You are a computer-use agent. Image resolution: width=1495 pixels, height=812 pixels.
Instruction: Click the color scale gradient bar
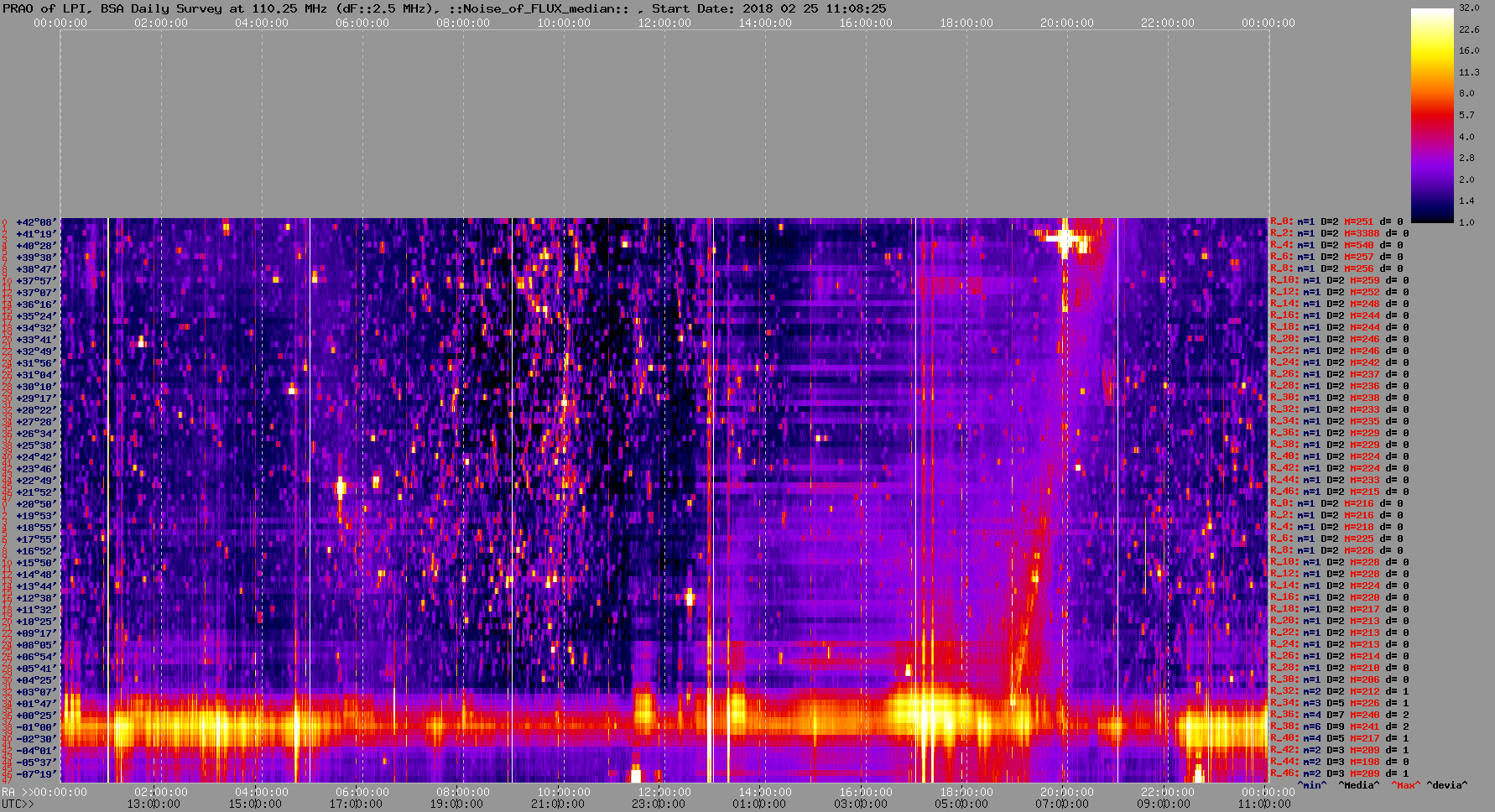(1432, 115)
